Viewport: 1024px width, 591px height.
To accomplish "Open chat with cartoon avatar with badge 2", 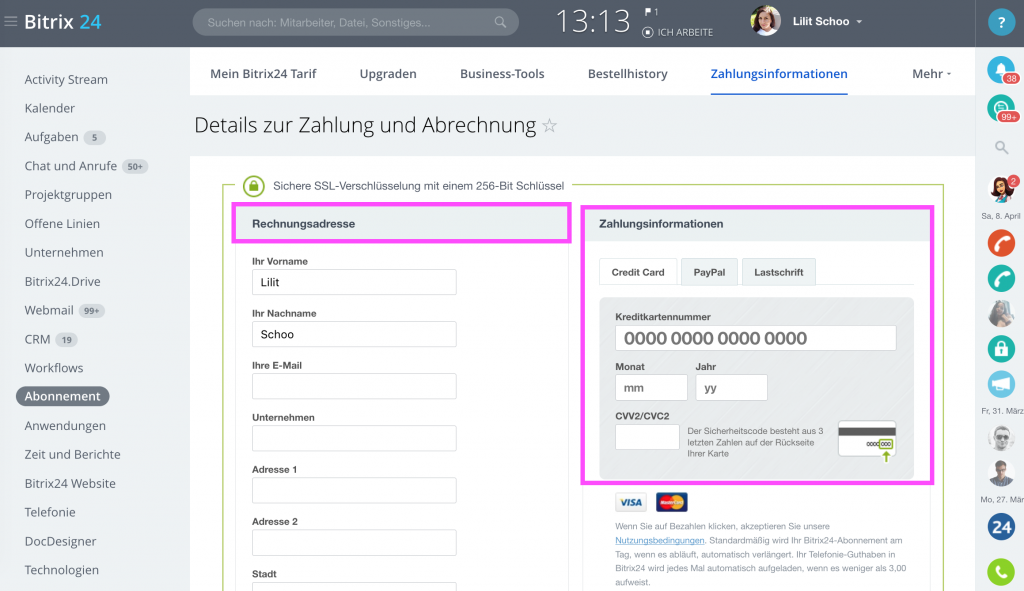I will pyautogui.click(x=1000, y=190).
